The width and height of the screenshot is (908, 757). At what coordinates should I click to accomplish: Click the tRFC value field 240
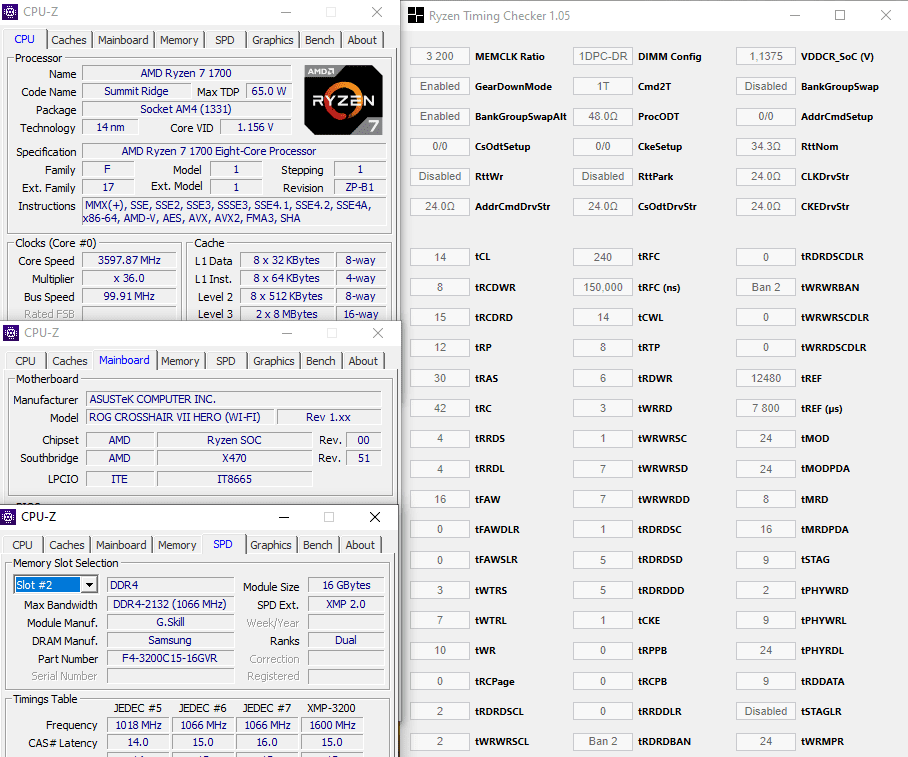[x=603, y=257]
